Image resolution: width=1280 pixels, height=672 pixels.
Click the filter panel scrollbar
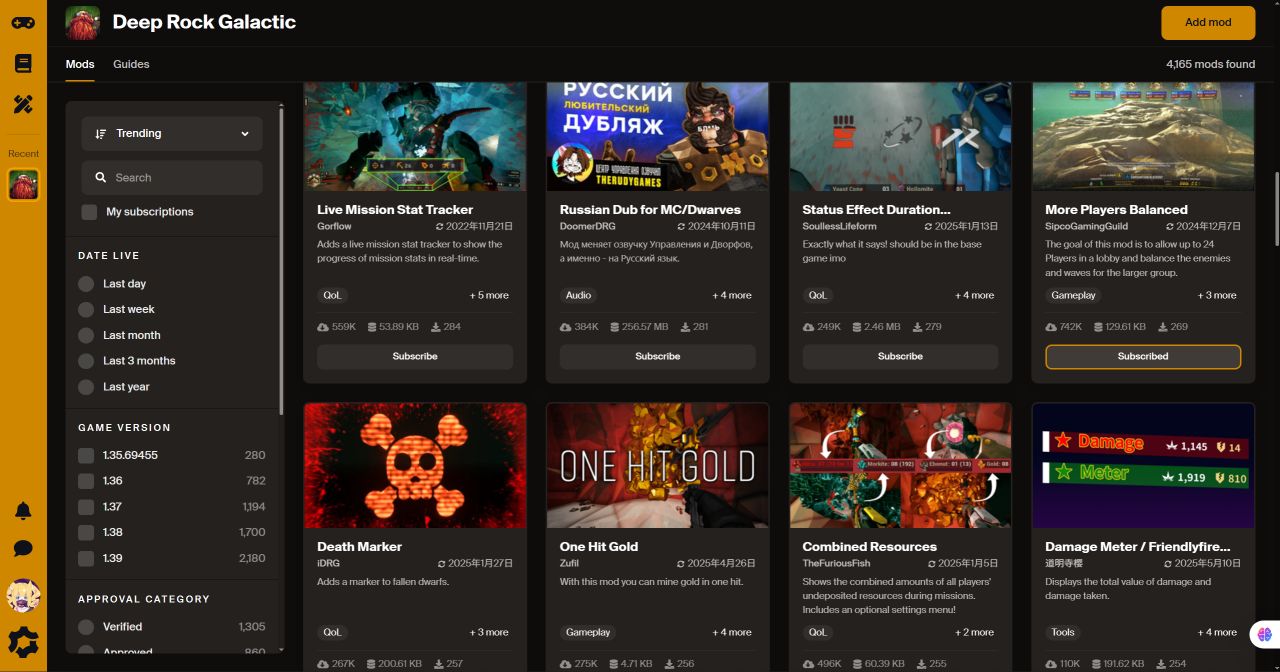click(281, 259)
